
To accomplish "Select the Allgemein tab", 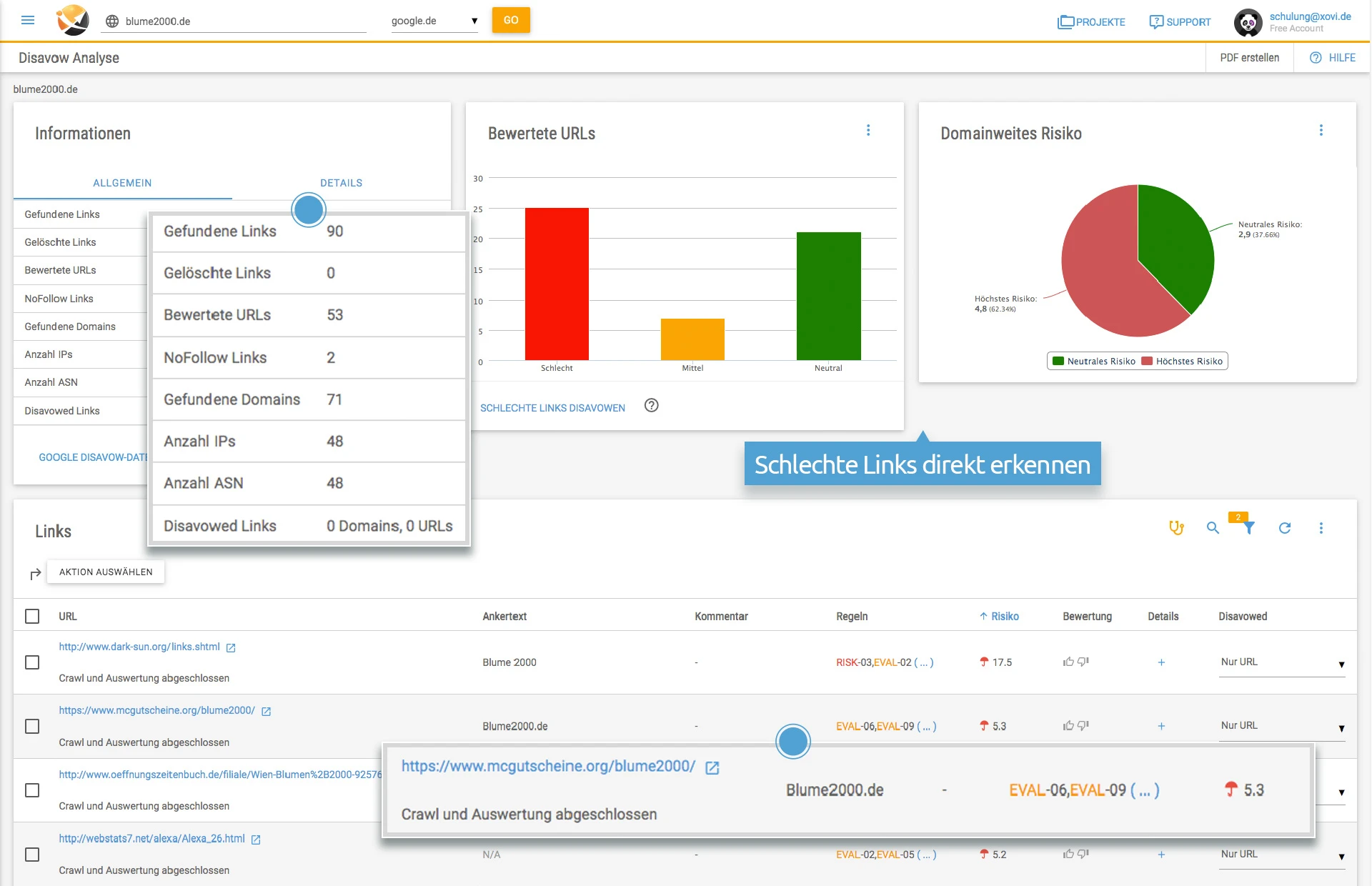I will click(122, 183).
